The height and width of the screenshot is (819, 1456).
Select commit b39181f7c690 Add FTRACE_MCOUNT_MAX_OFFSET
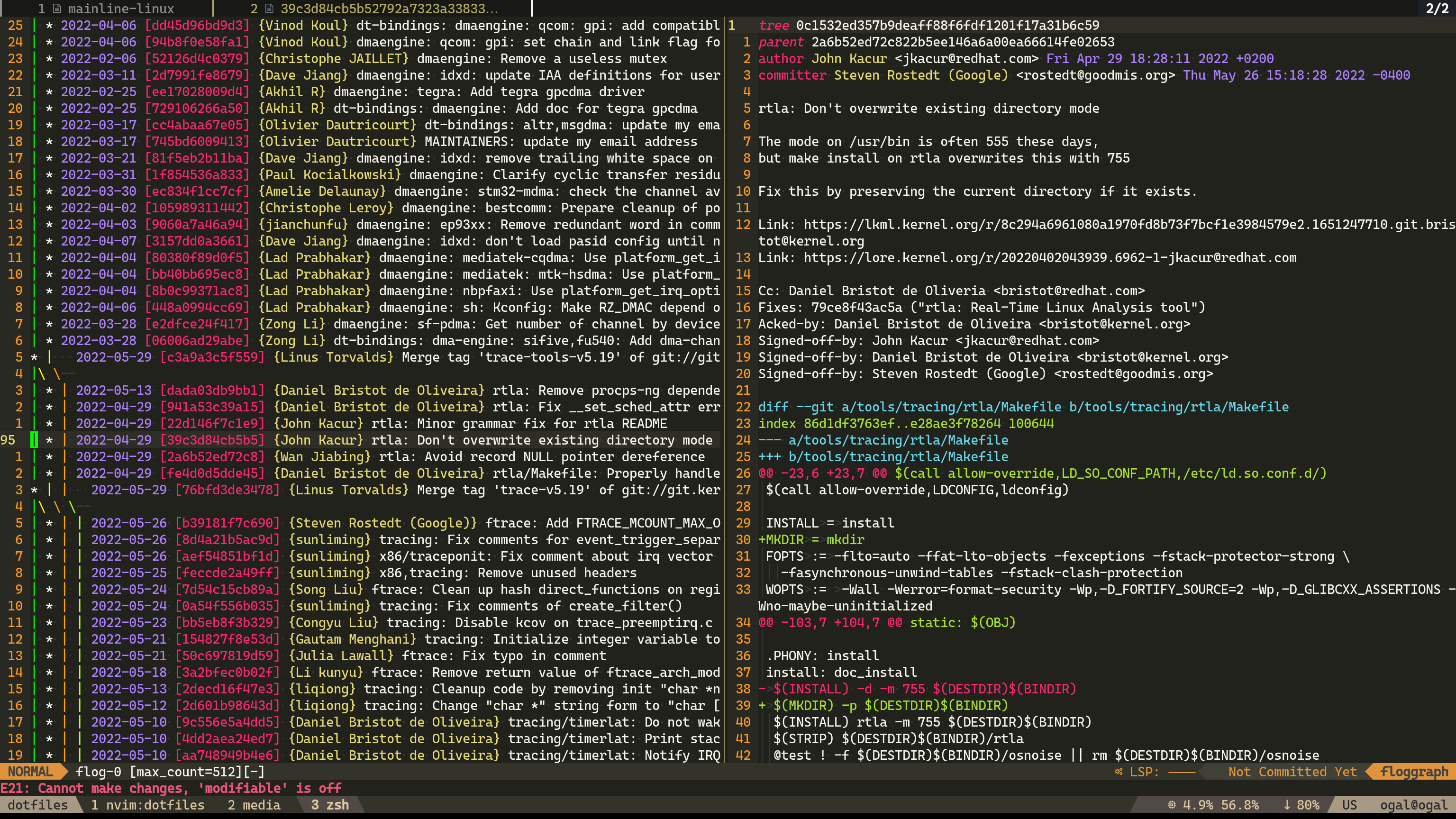377,523
